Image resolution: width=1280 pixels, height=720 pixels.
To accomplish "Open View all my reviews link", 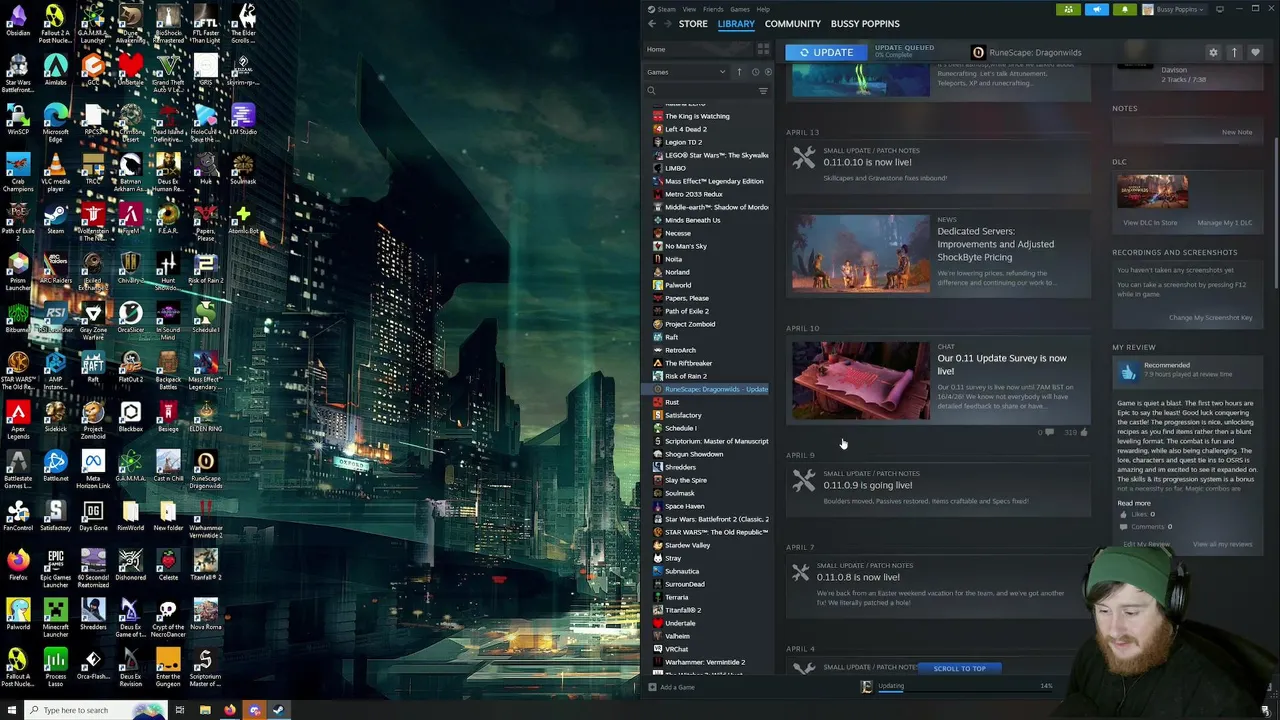I will [x=1223, y=544].
